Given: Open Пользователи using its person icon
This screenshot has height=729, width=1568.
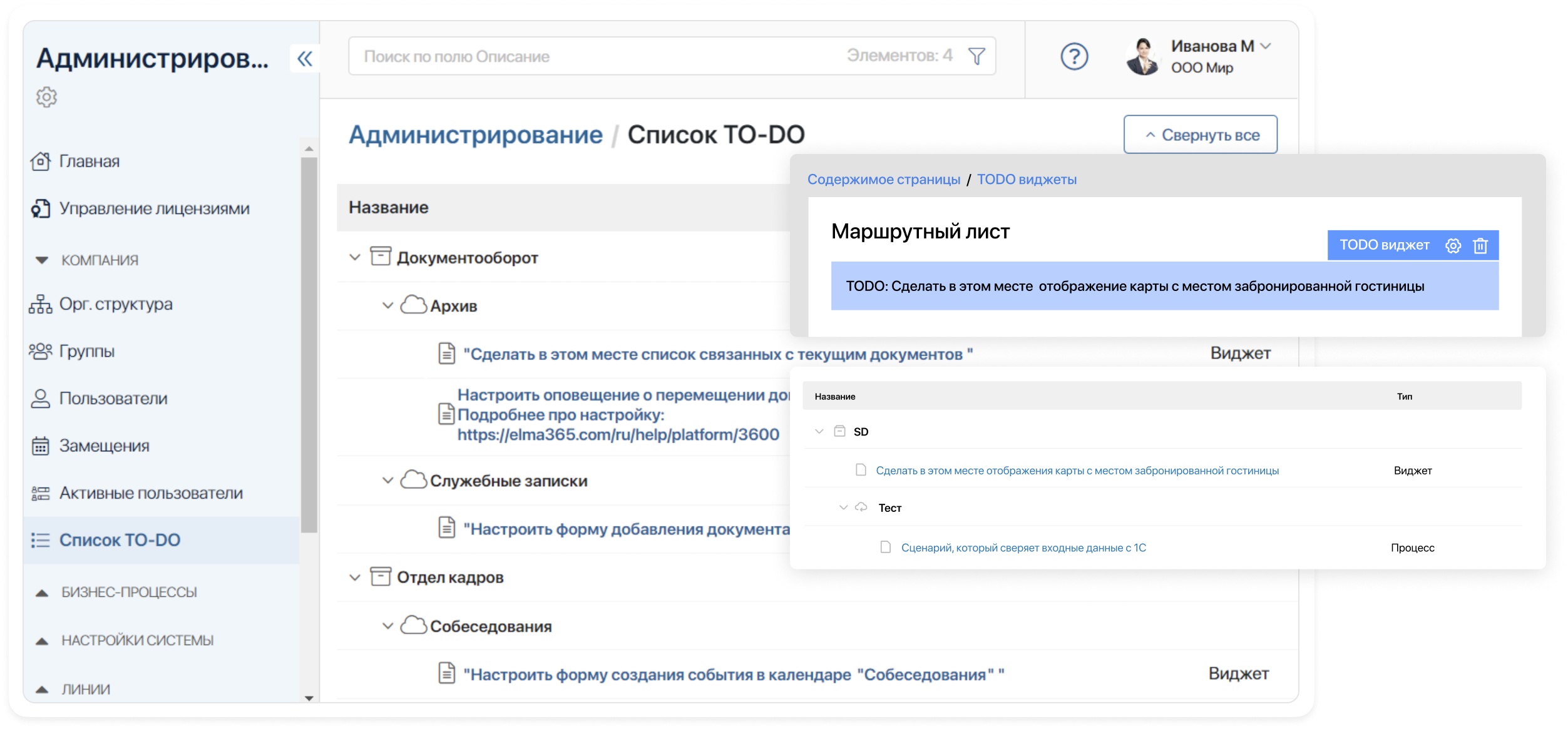Looking at the screenshot, I should coord(40,399).
